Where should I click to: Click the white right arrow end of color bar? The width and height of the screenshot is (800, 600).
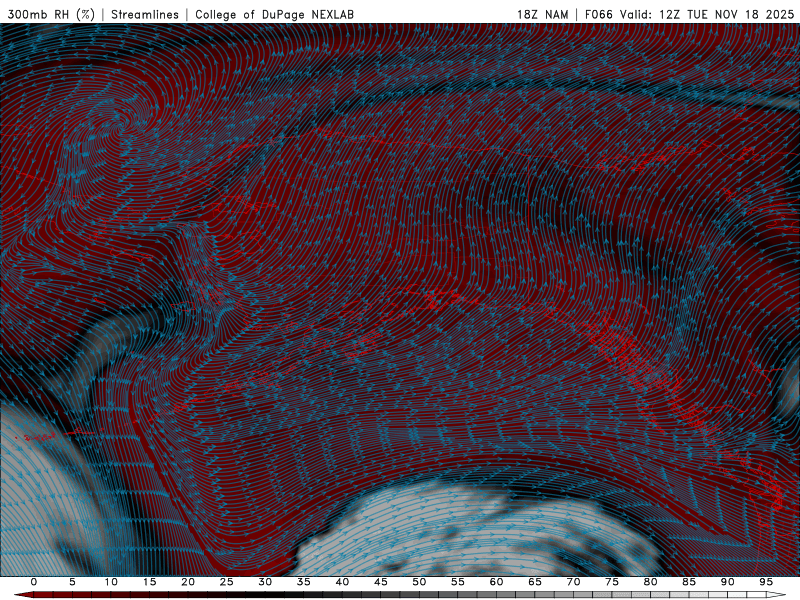tap(777, 595)
